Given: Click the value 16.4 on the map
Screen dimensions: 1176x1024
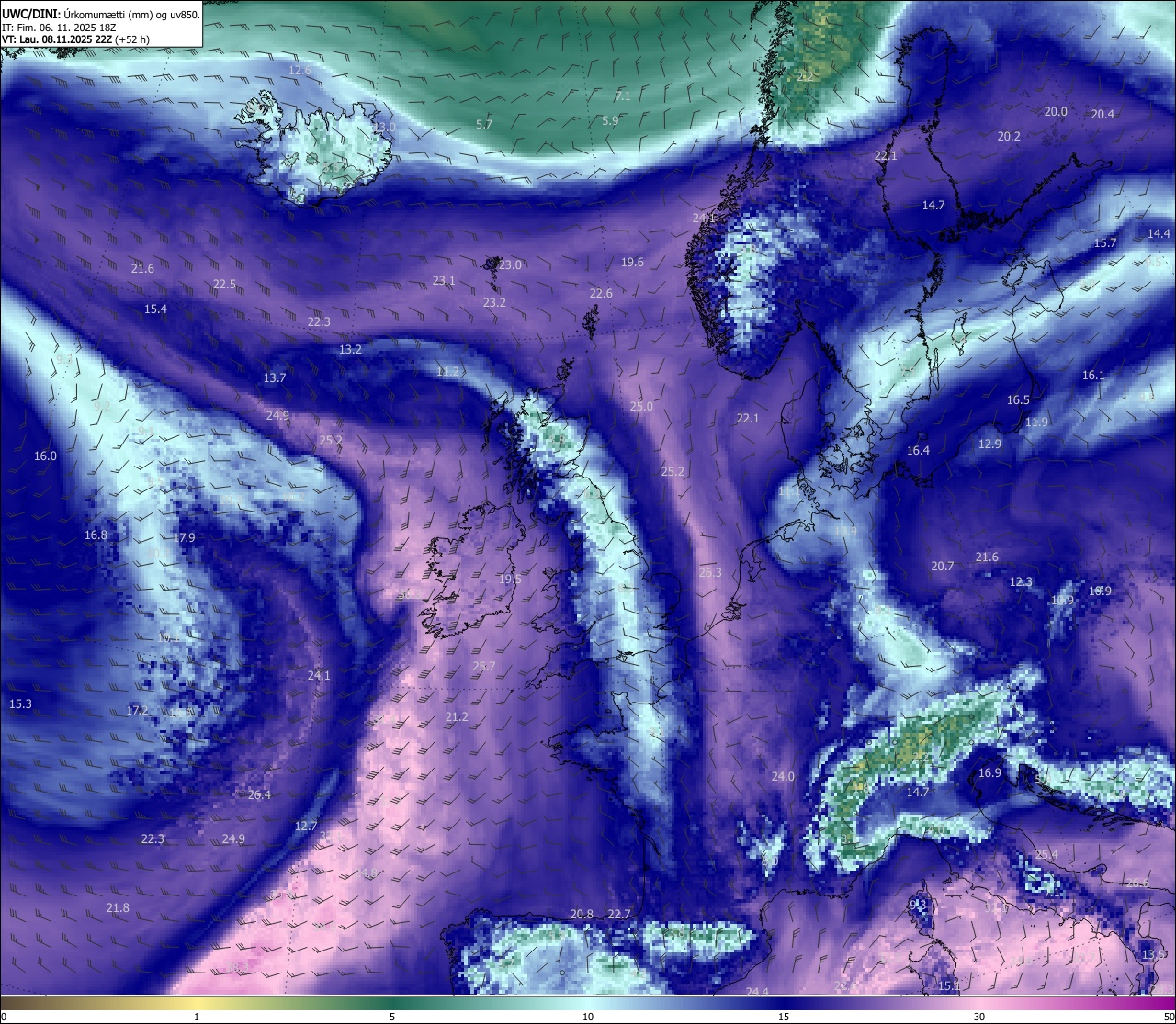Looking at the screenshot, I should point(918,451).
